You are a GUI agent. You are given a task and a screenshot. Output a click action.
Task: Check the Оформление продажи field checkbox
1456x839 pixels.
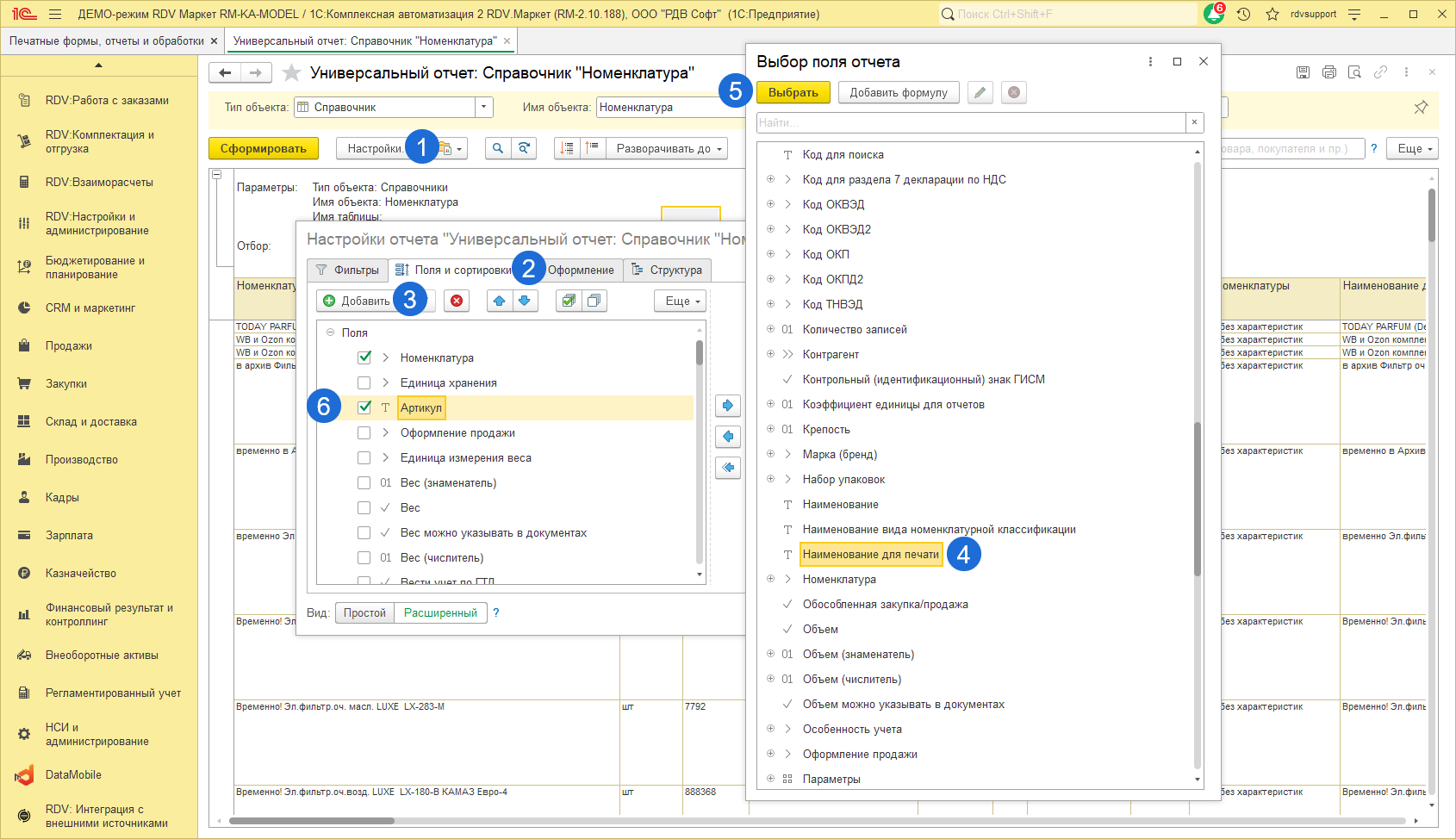(364, 432)
